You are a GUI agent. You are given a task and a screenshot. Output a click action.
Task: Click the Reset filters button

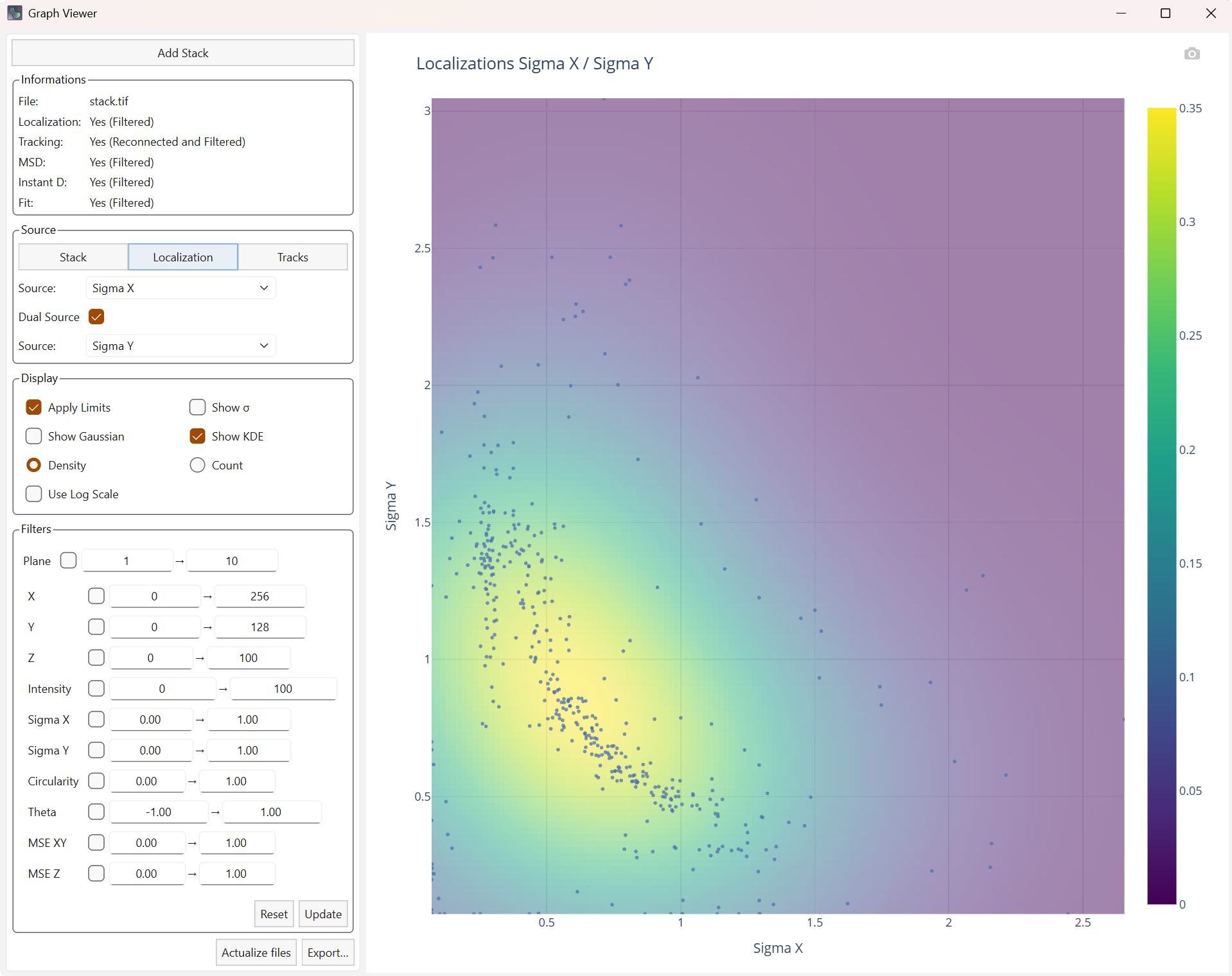pyautogui.click(x=274, y=914)
